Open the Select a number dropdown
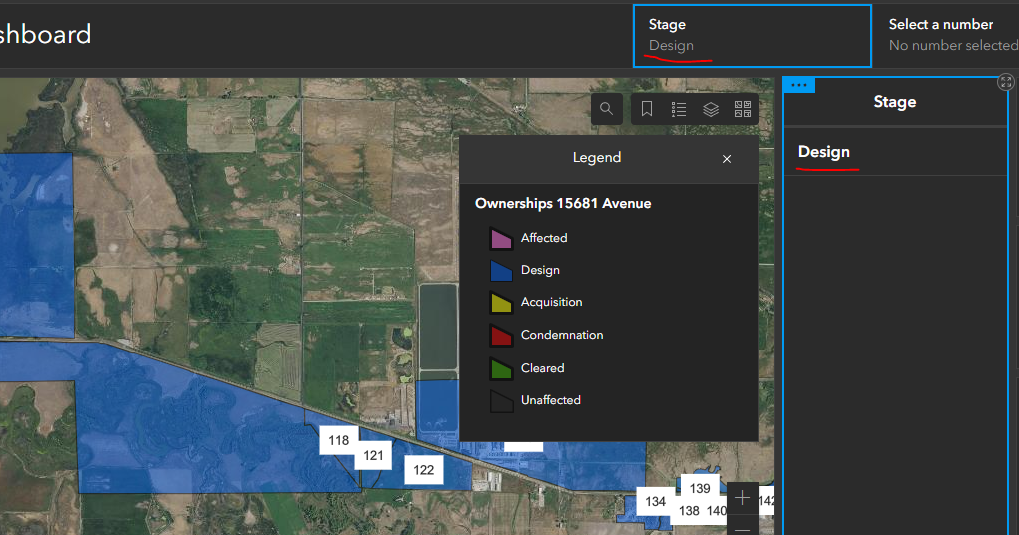The height and width of the screenshot is (535, 1019). coord(952,35)
